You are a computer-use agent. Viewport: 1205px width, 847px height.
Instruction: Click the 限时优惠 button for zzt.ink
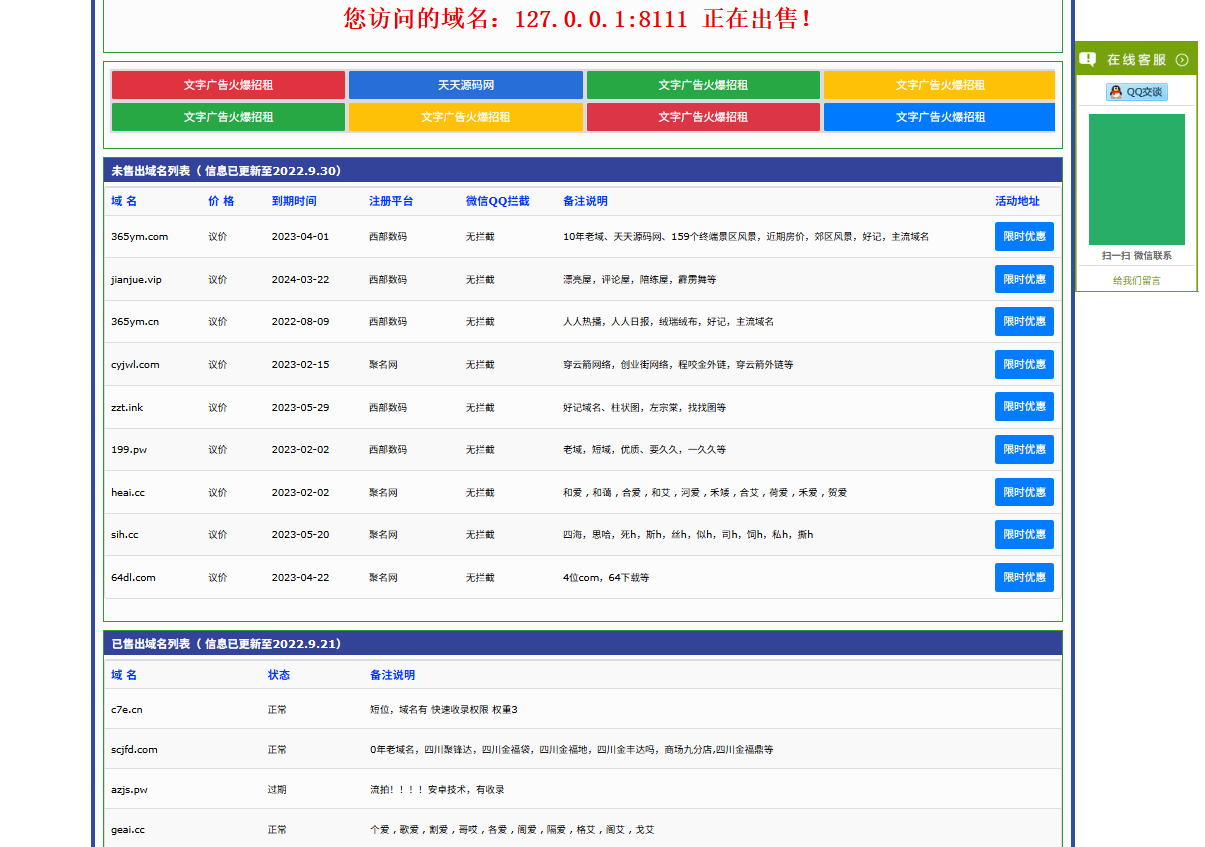[1023, 407]
